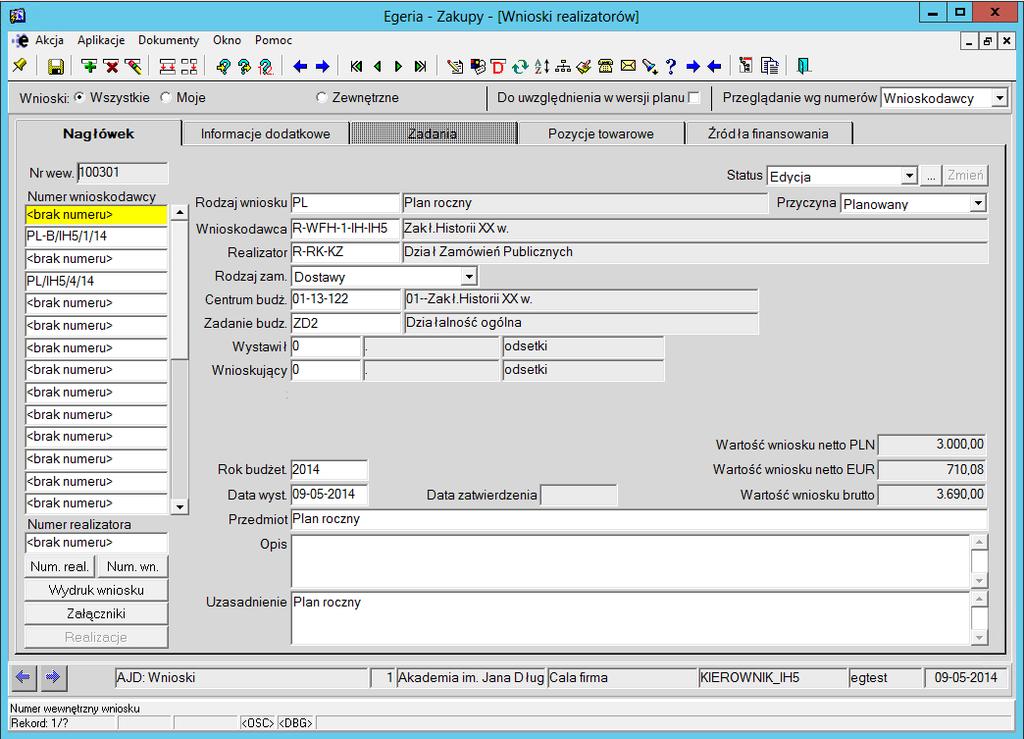Click the Wydruk wniosku button

coord(96,590)
